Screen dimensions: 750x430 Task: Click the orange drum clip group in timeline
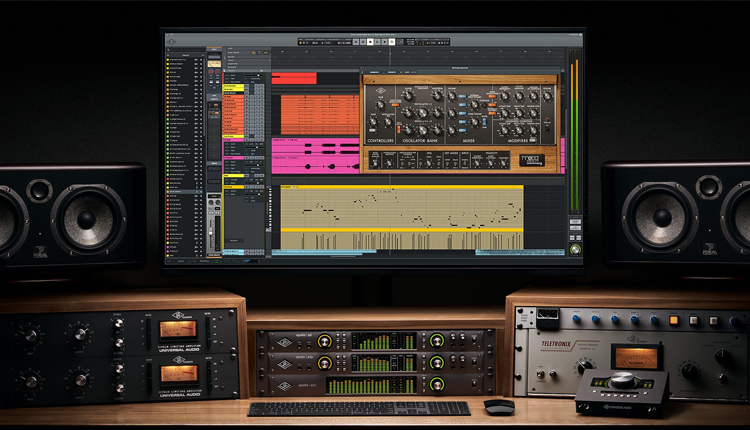coord(320,115)
